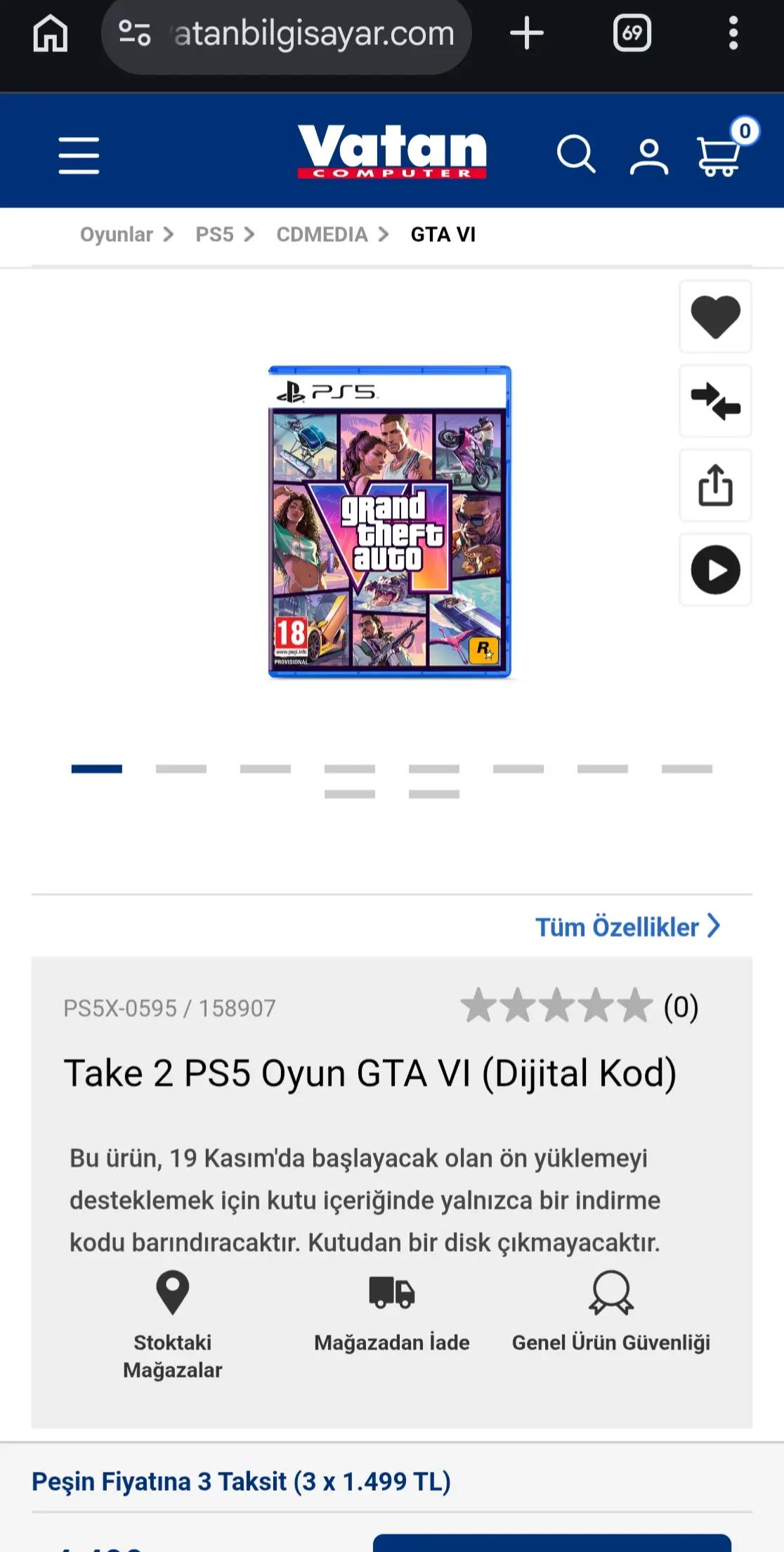This screenshot has width=784, height=1552.
Task: Open the site search magnifier
Action: click(576, 154)
